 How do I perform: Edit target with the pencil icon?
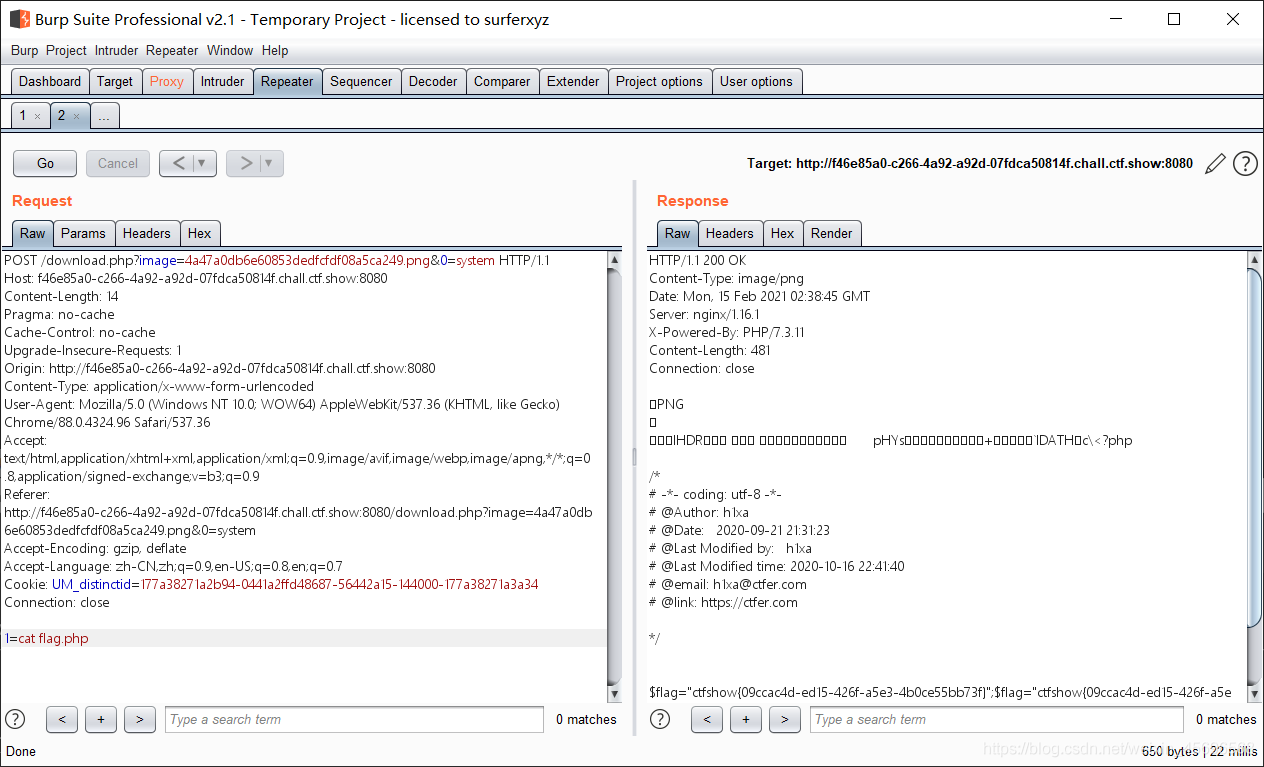1215,164
